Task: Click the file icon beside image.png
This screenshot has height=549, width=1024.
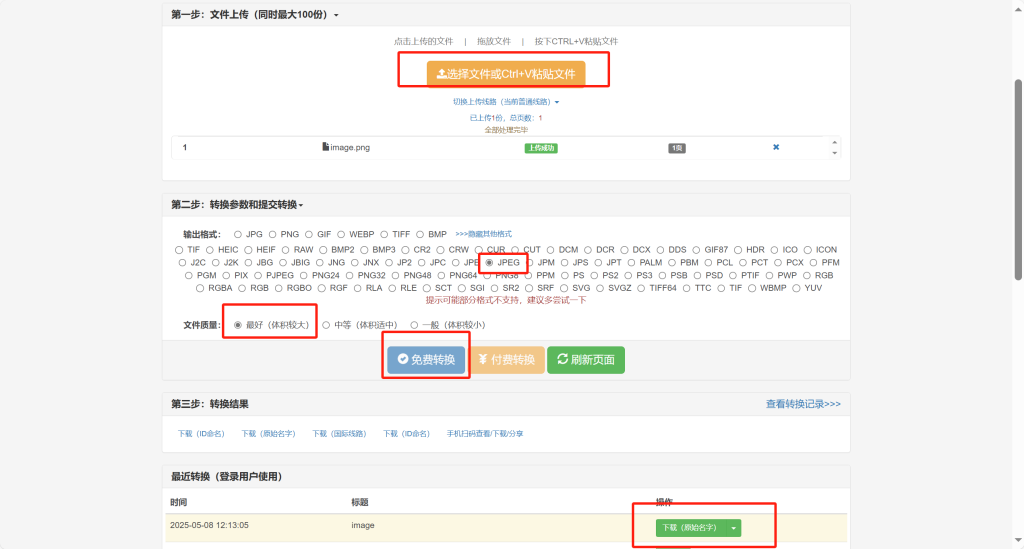Action: (x=325, y=147)
